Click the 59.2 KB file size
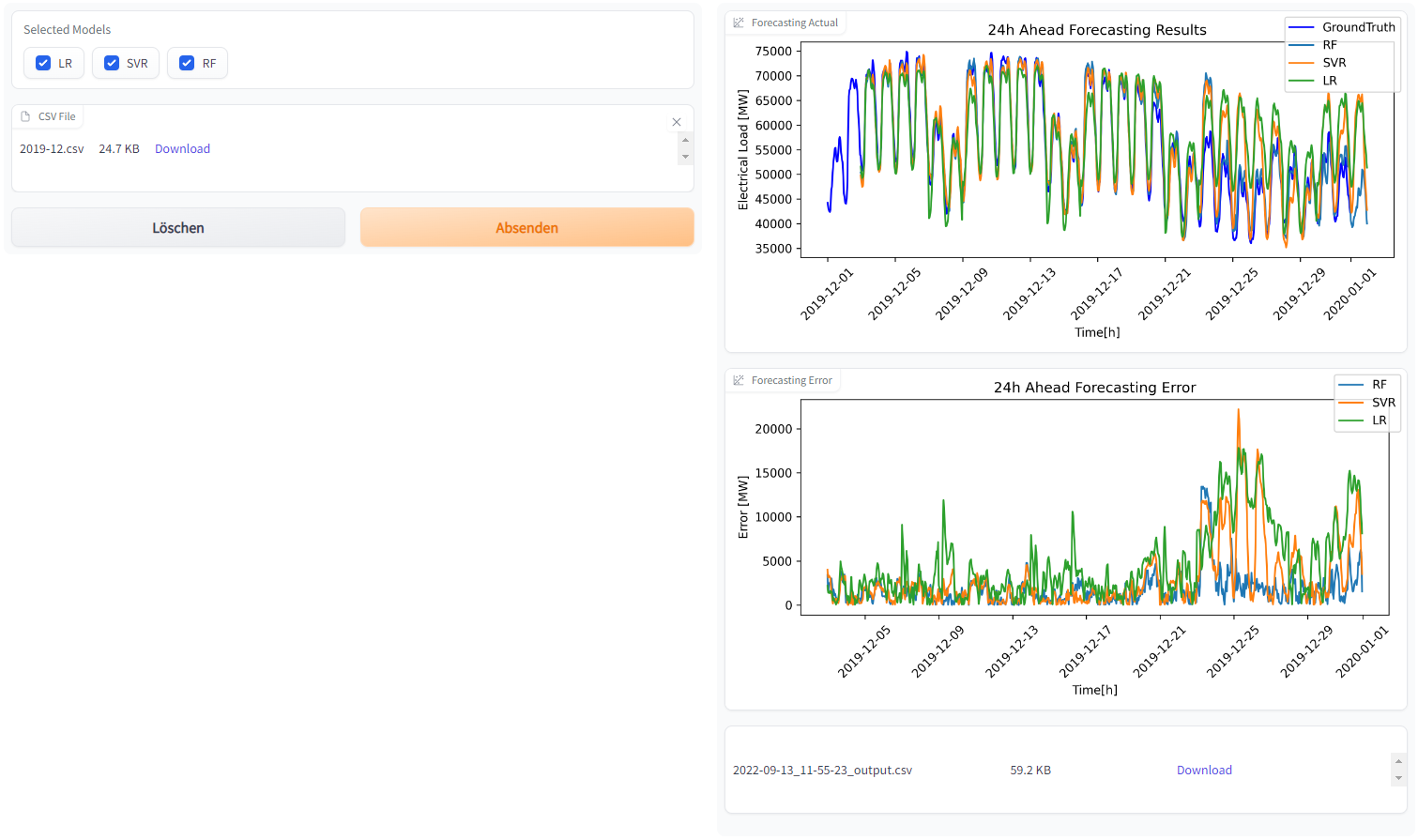The height and width of the screenshot is (840, 1418). [x=1030, y=770]
